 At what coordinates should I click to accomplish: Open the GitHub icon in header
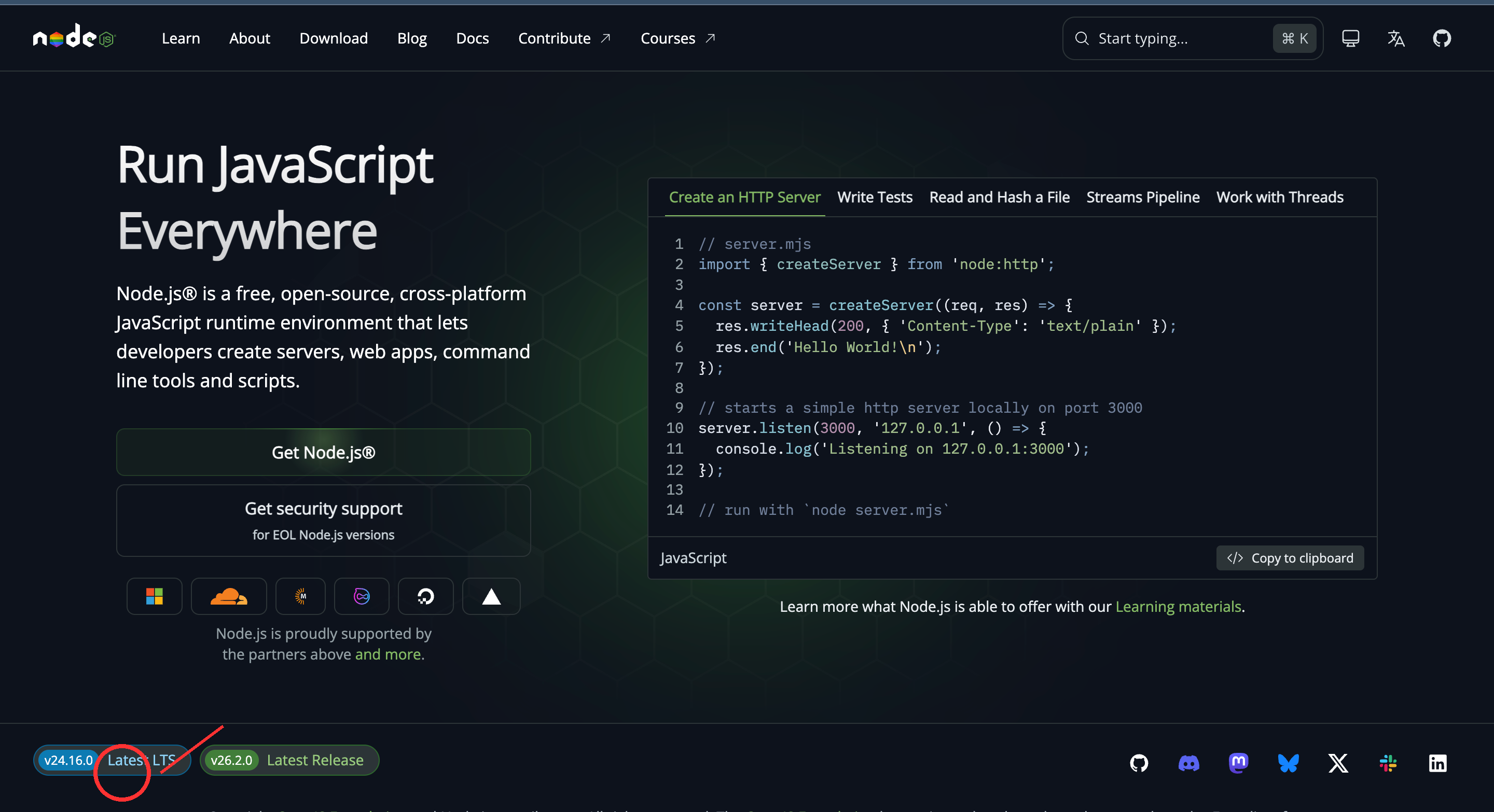click(1442, 38)
